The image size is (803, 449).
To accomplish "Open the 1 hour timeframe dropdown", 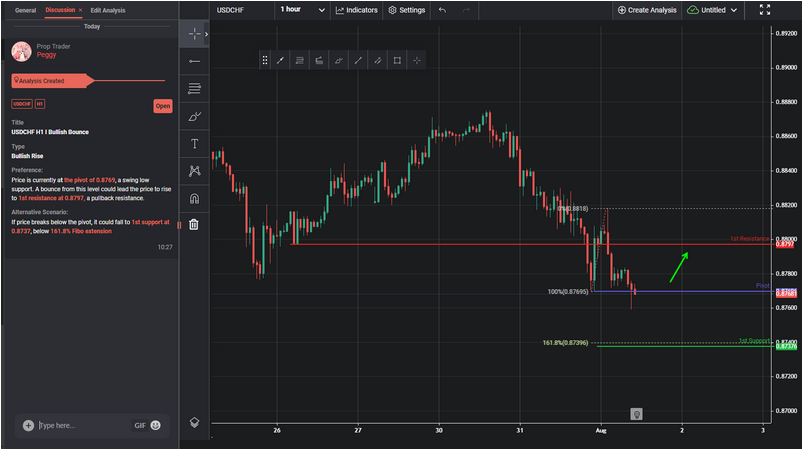I will click(x=302, y=10).
